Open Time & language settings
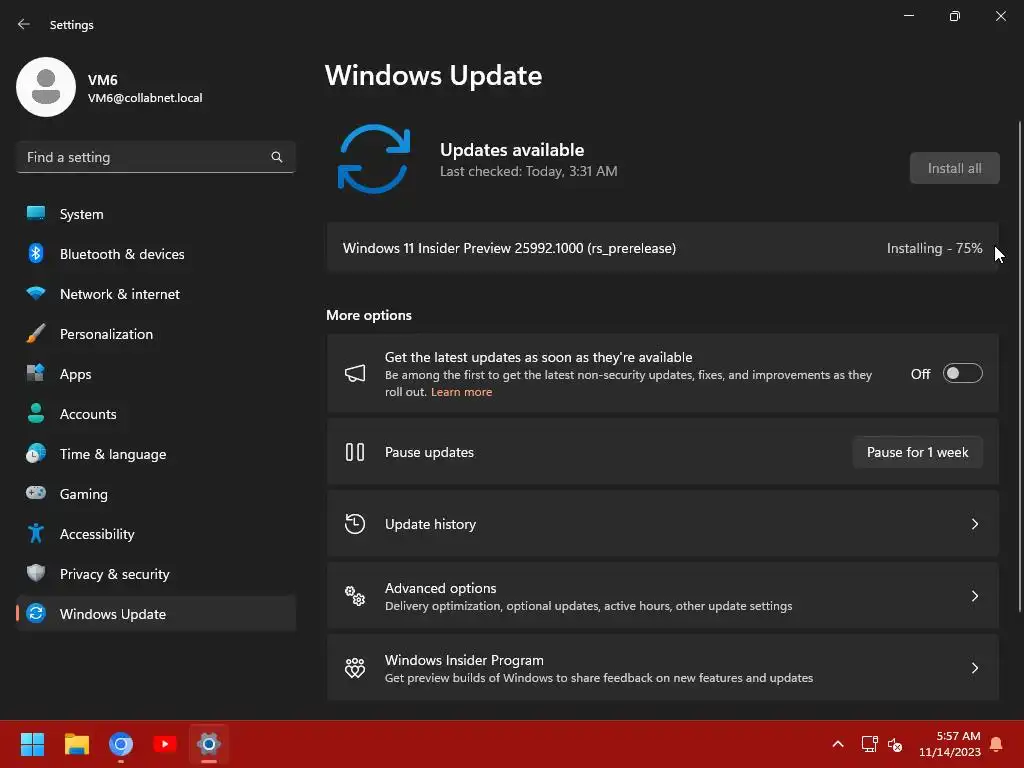The image size is (1024, 768). (156, 453)
